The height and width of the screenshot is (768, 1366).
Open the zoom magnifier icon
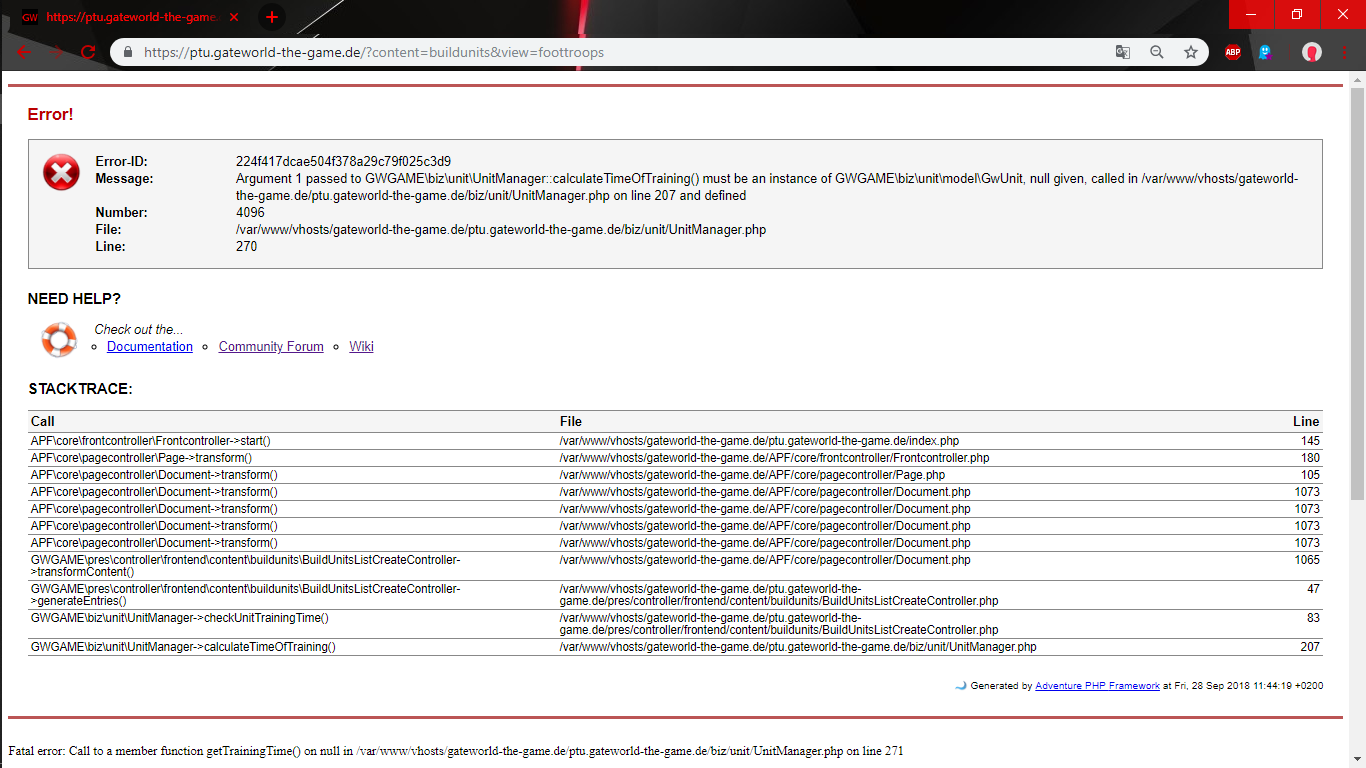pyautogui.click(x=1157, y=52)
